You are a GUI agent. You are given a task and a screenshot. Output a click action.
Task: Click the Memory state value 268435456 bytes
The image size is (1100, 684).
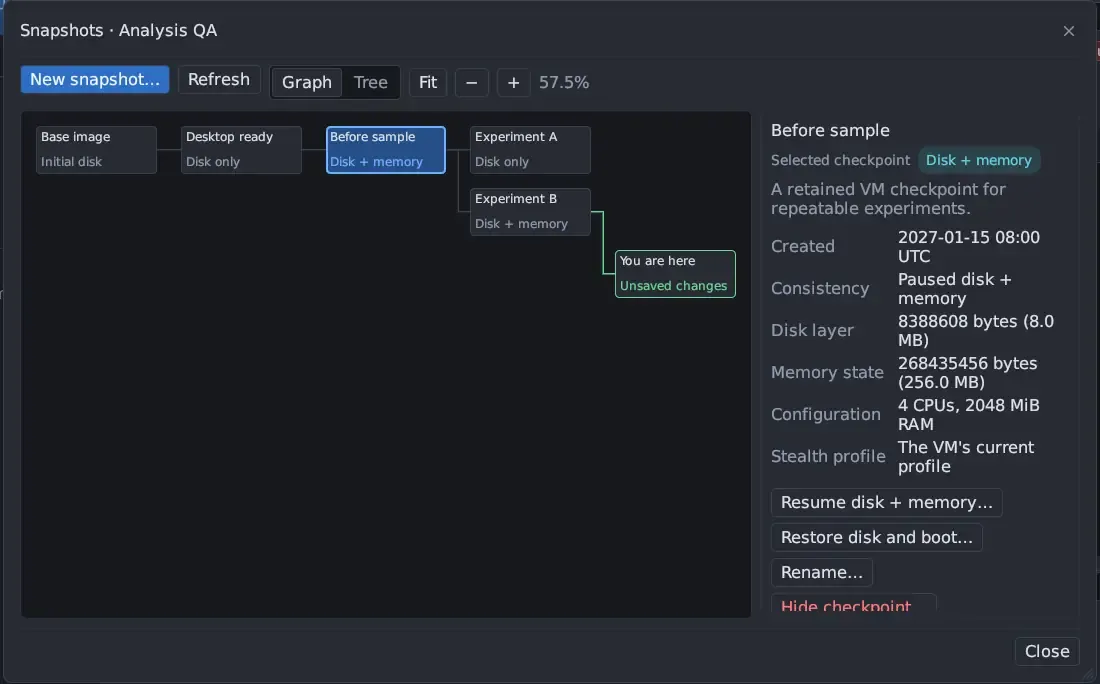pyautogui.click(x=967, y=373)
